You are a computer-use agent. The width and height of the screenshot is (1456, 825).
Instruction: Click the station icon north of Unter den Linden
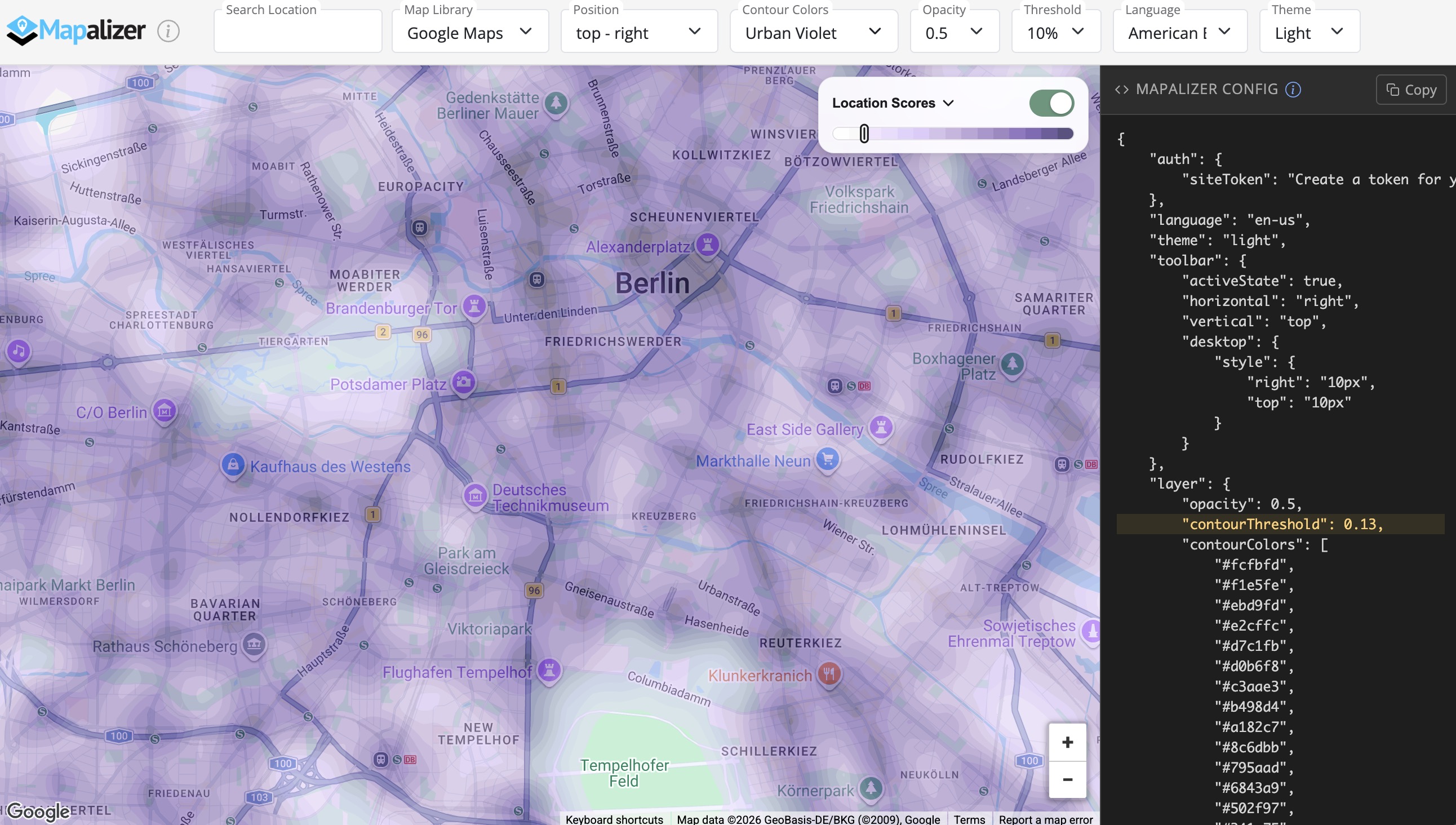coord(537,280)
